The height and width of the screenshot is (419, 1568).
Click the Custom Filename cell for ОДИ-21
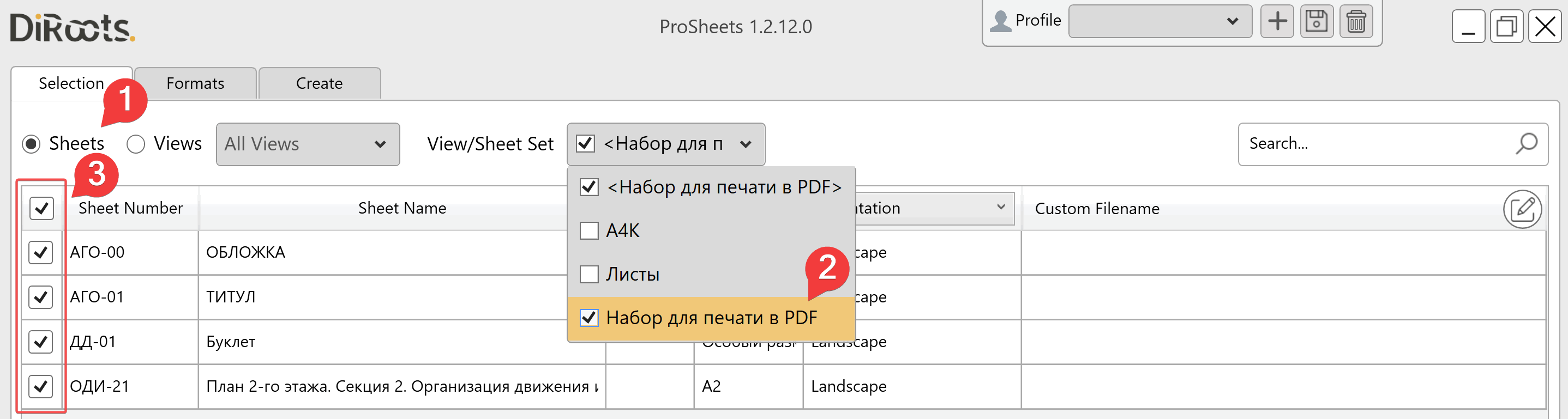coord(1283,386)
